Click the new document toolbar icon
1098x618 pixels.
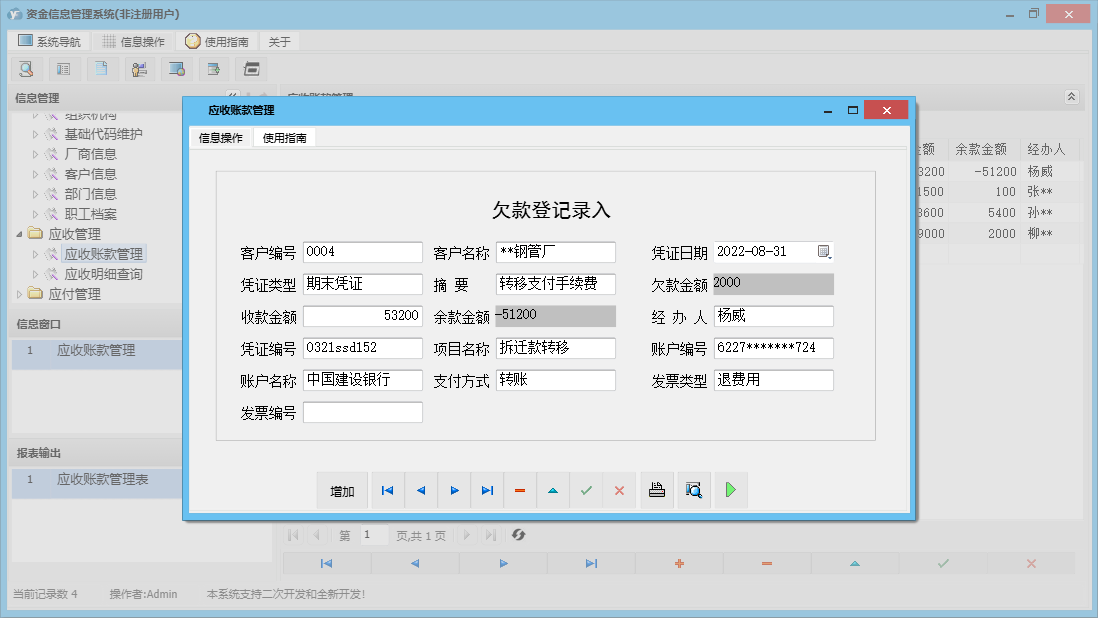tap(102, 68)
